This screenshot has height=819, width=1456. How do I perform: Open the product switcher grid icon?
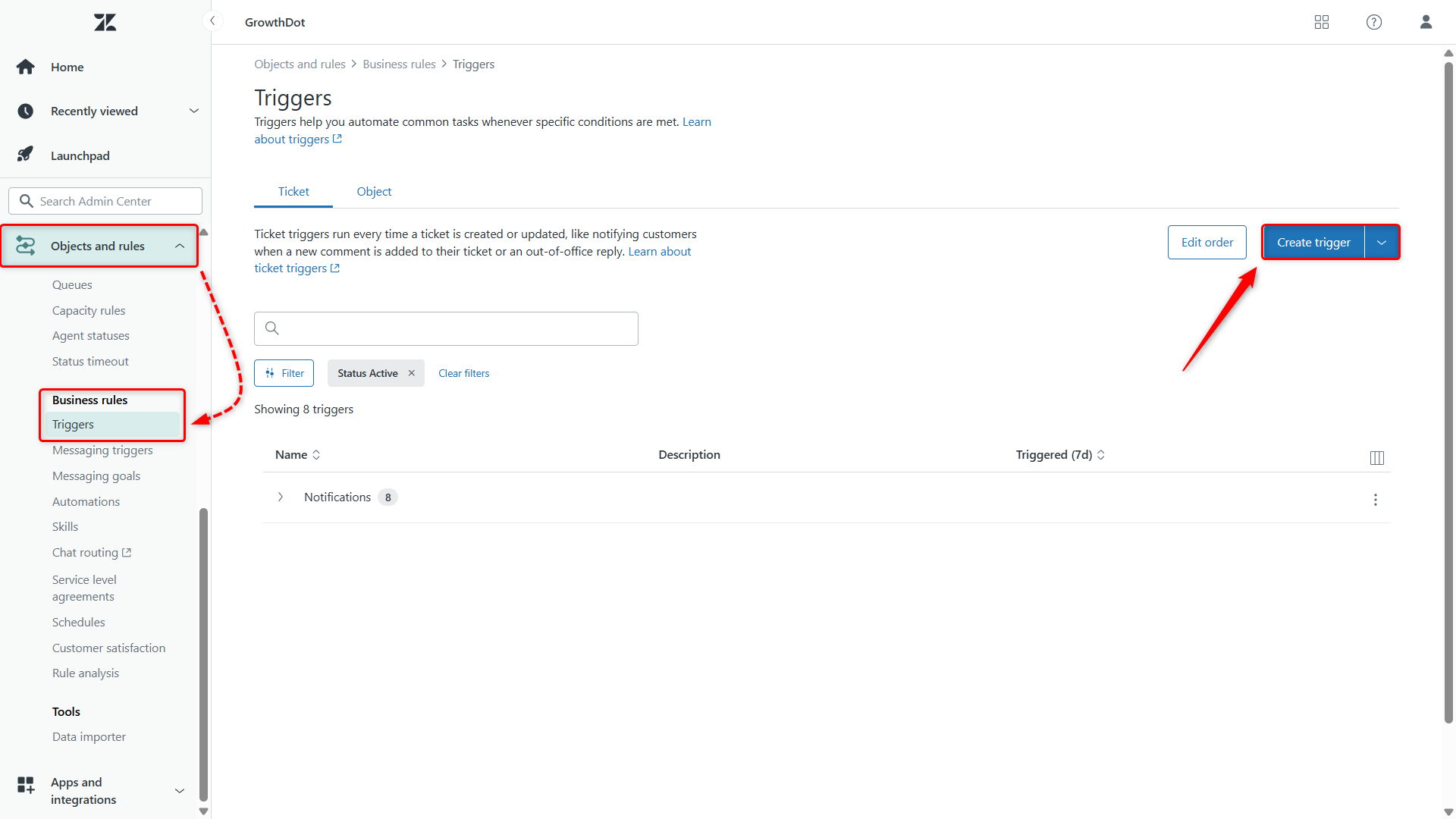pyautogui.click(x=1321, y=22)
